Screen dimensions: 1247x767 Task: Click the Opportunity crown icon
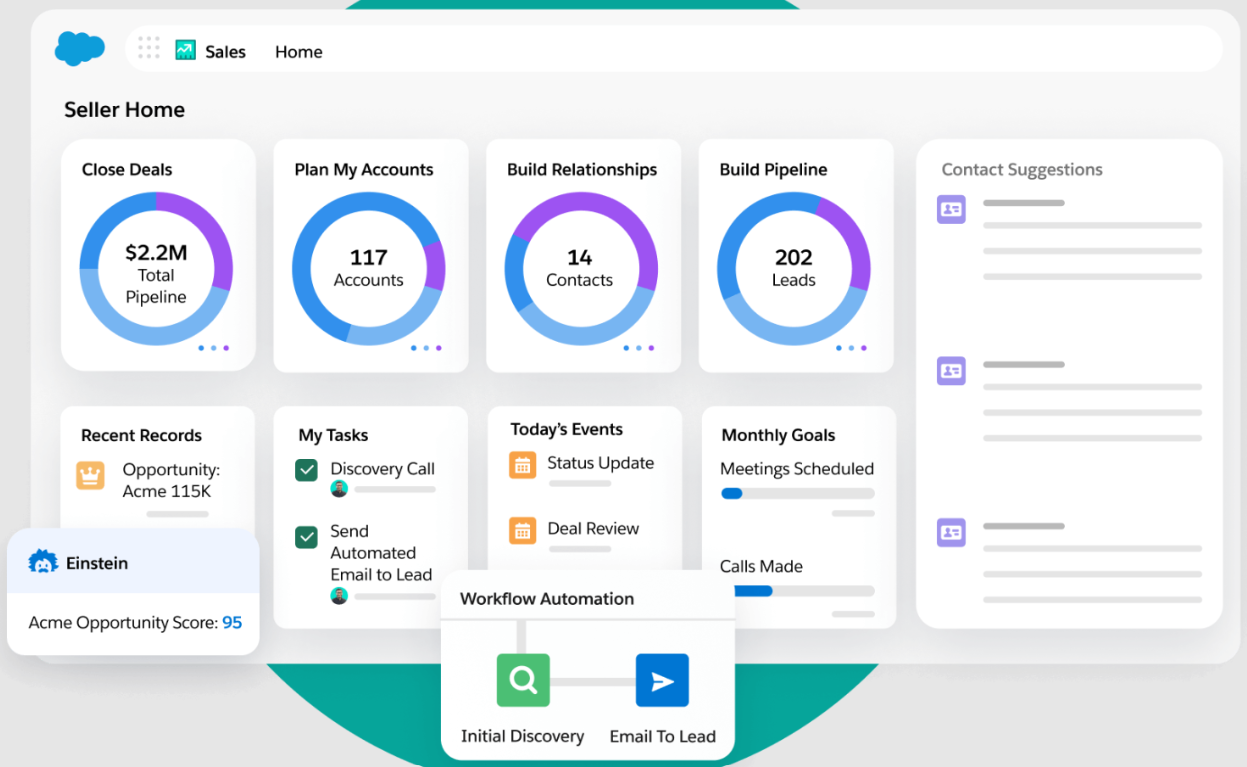coord(91,475)
